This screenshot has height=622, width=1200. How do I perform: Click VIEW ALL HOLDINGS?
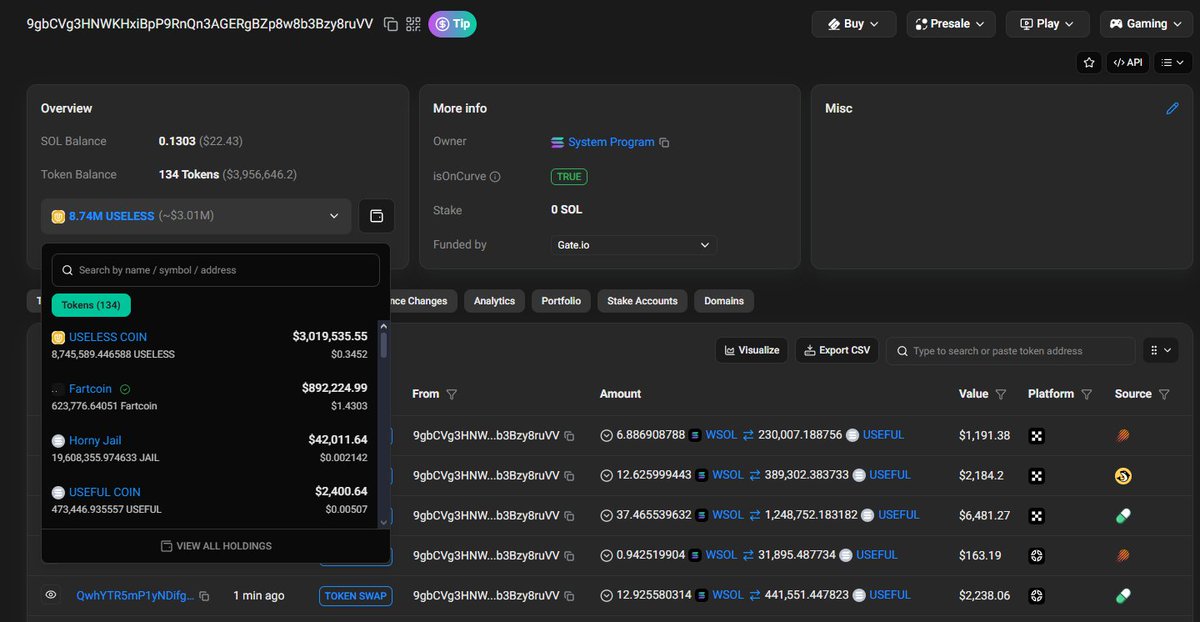pyautogui.click(x=216, y=546)
